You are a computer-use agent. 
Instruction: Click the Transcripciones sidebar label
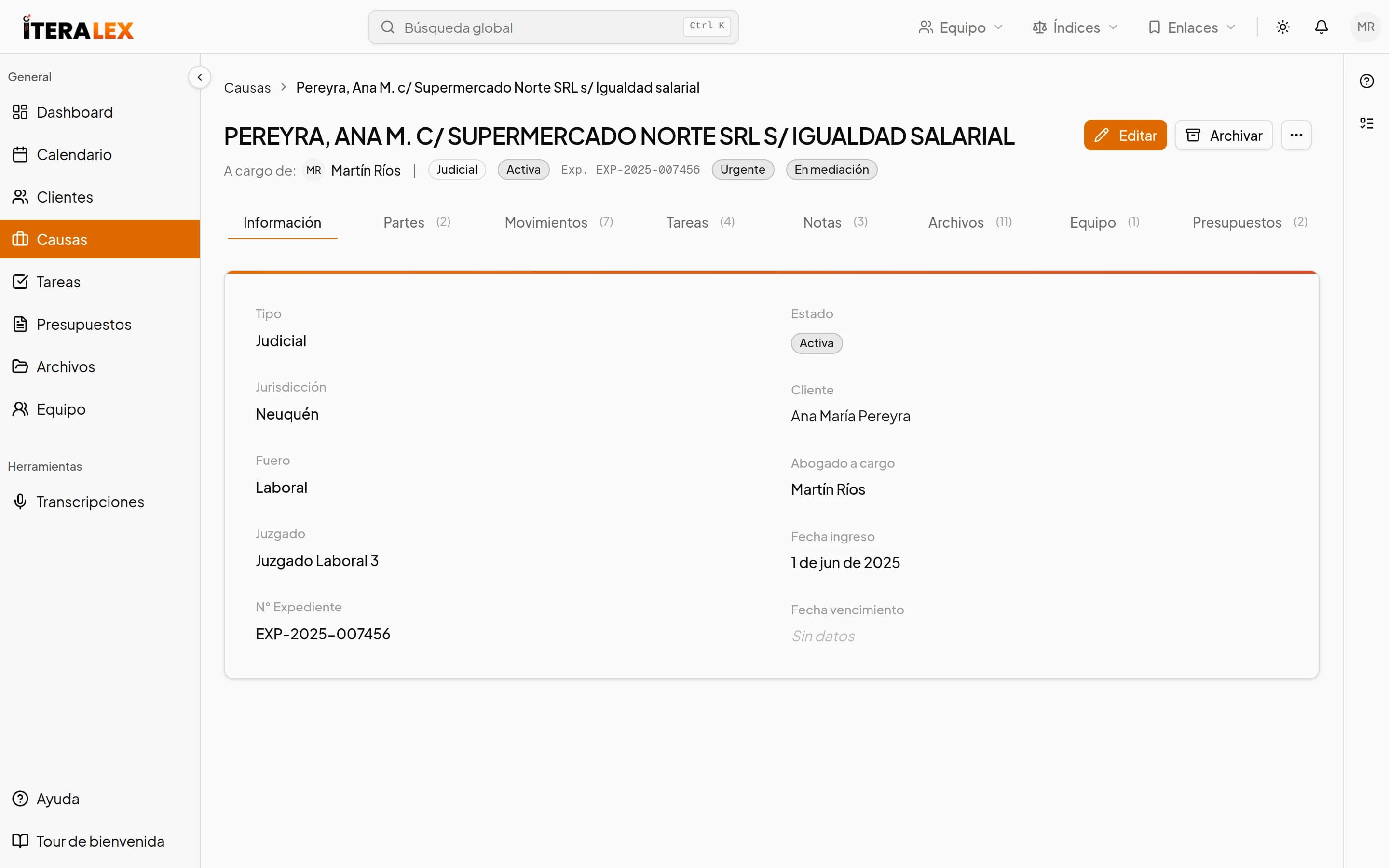(x=90, y=502)
